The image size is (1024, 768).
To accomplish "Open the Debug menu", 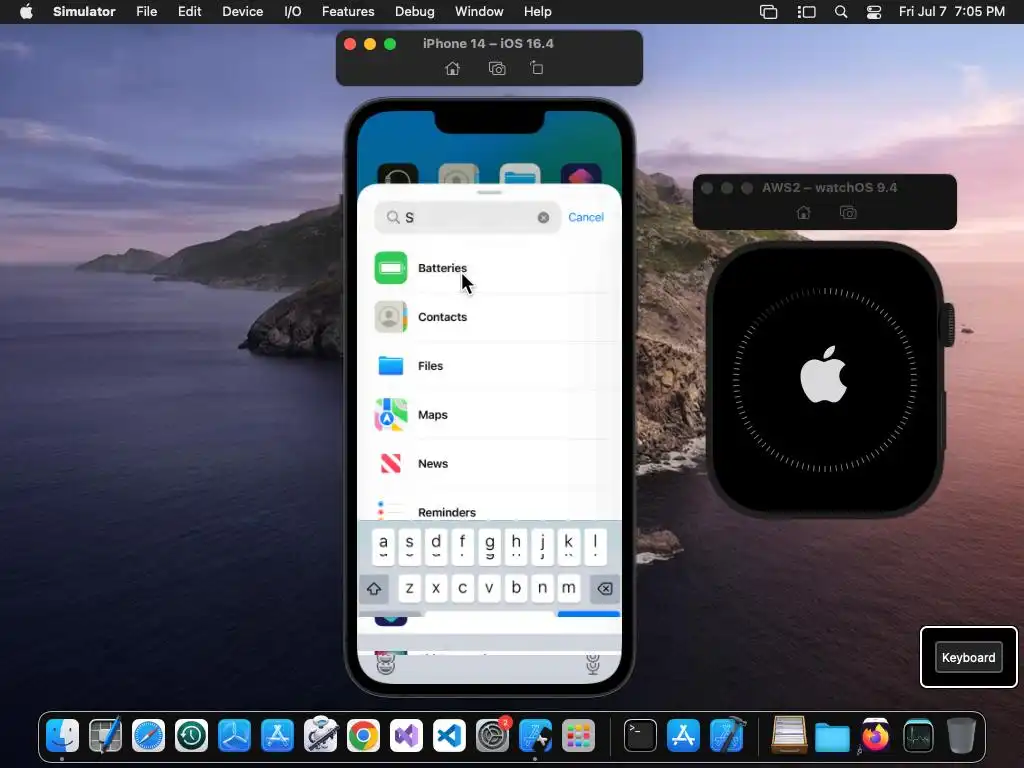I will pyautogui.click(x=415, y=12).
